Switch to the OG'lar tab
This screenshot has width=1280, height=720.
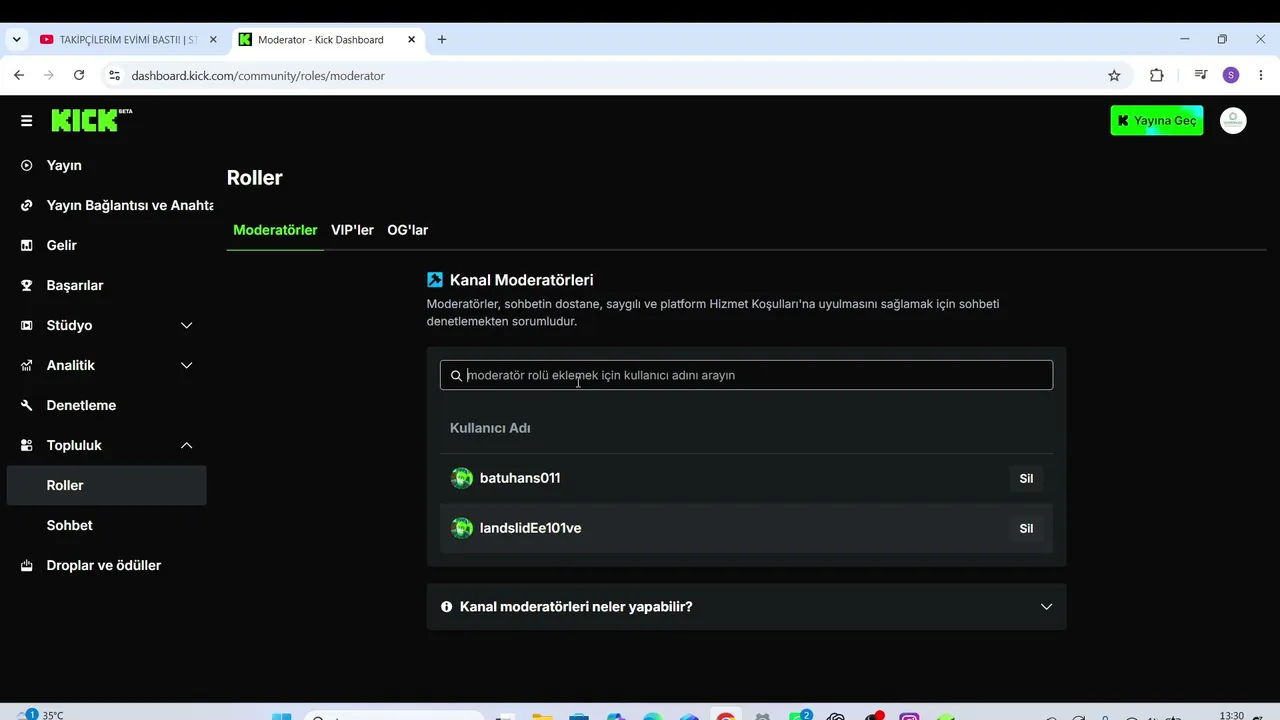[407, 230]
